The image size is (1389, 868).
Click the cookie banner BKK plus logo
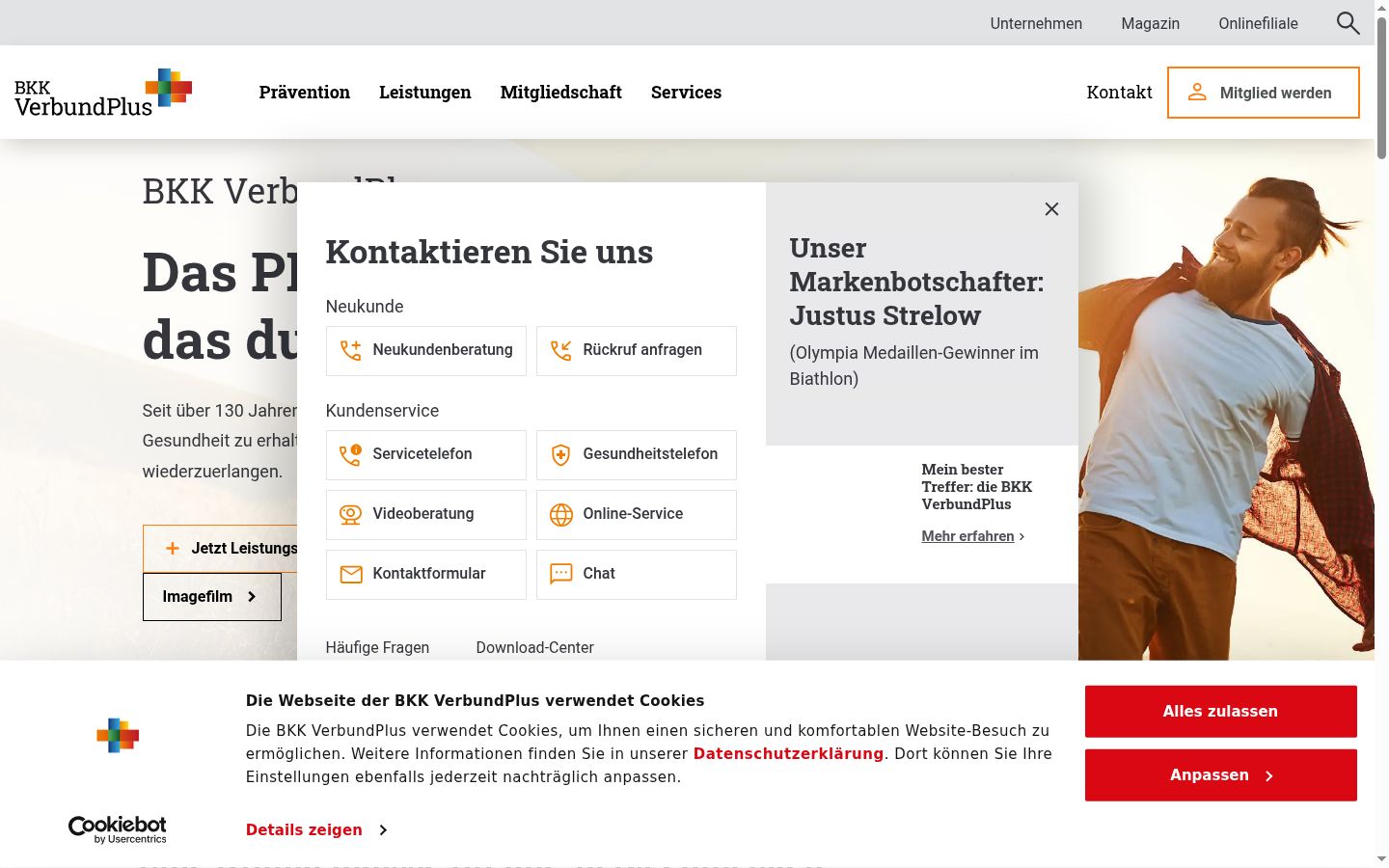[118, 736]
